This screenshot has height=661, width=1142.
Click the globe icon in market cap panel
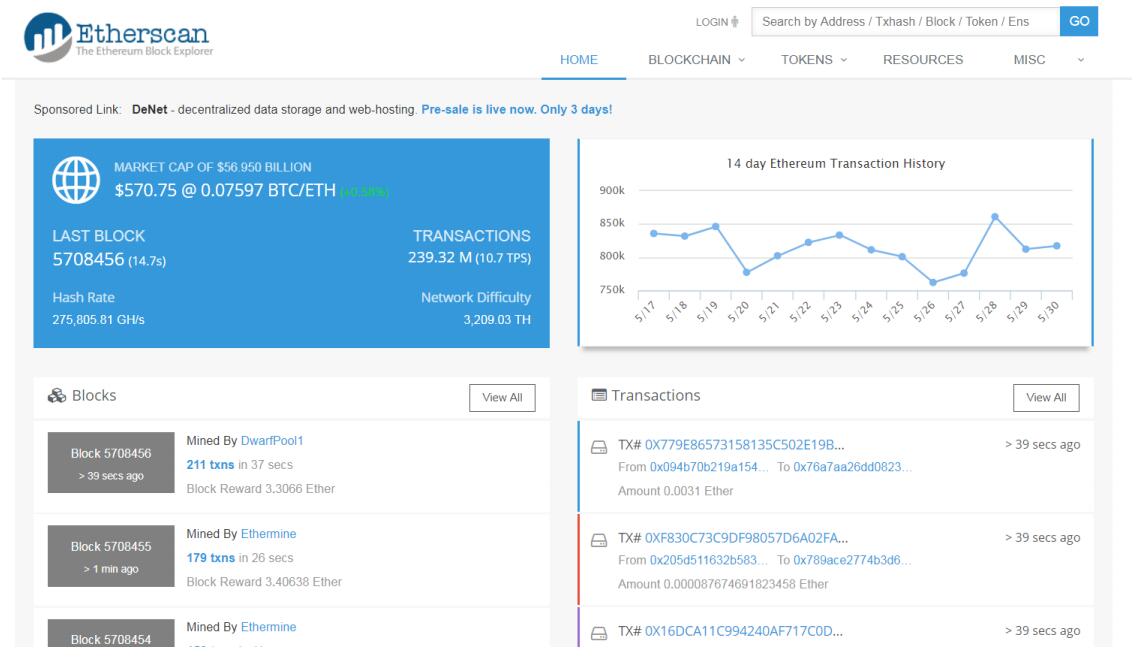pos(76,180)
